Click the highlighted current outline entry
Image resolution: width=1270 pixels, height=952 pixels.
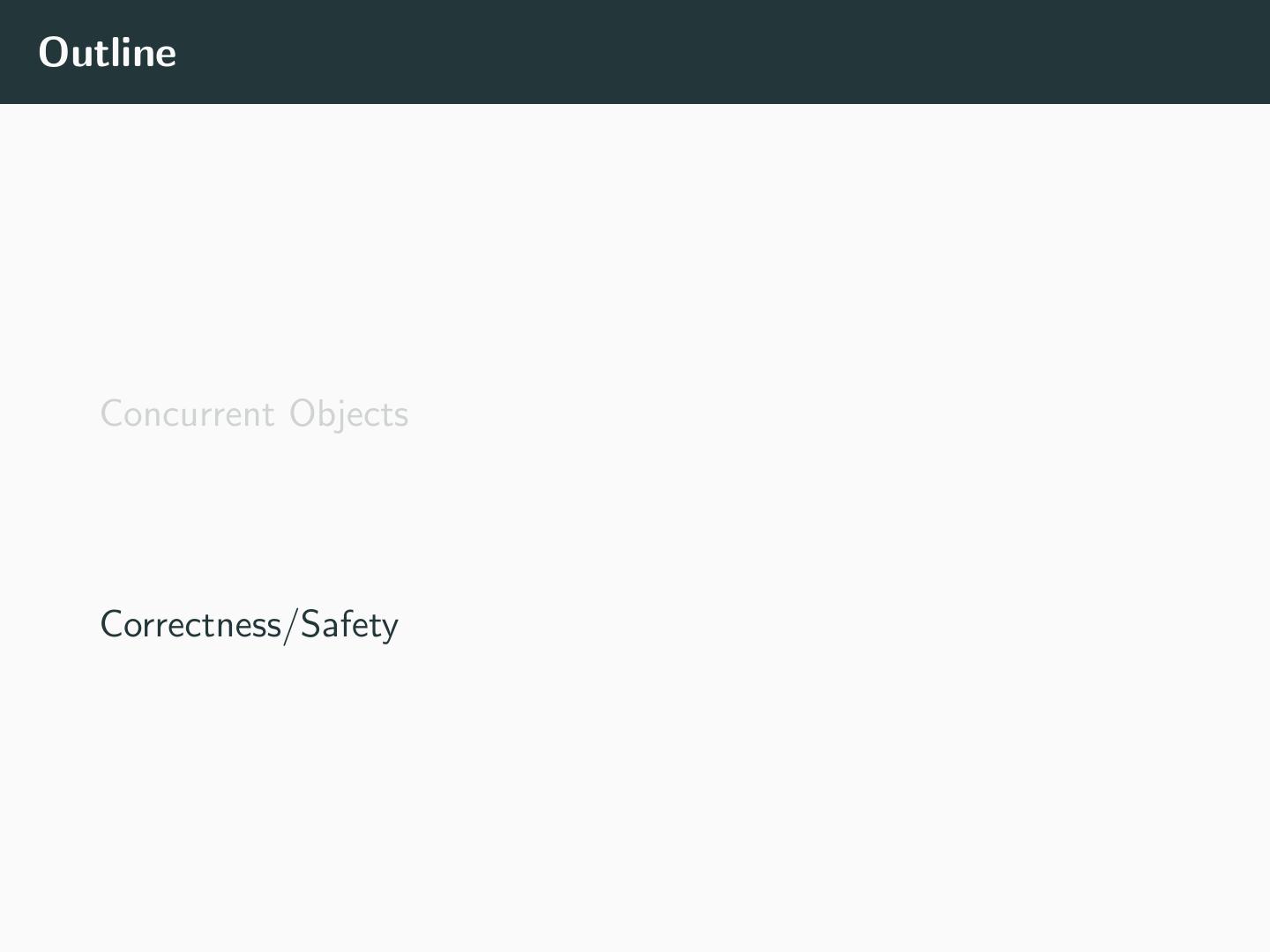click(x=250, y=625)
